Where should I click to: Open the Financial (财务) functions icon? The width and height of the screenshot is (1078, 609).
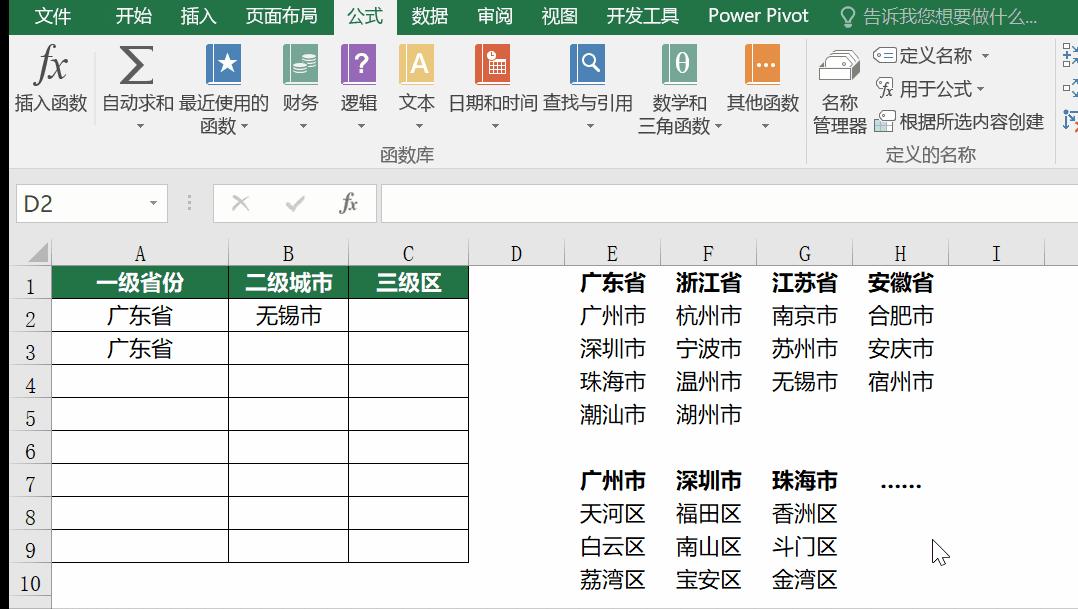click(300, 64)
